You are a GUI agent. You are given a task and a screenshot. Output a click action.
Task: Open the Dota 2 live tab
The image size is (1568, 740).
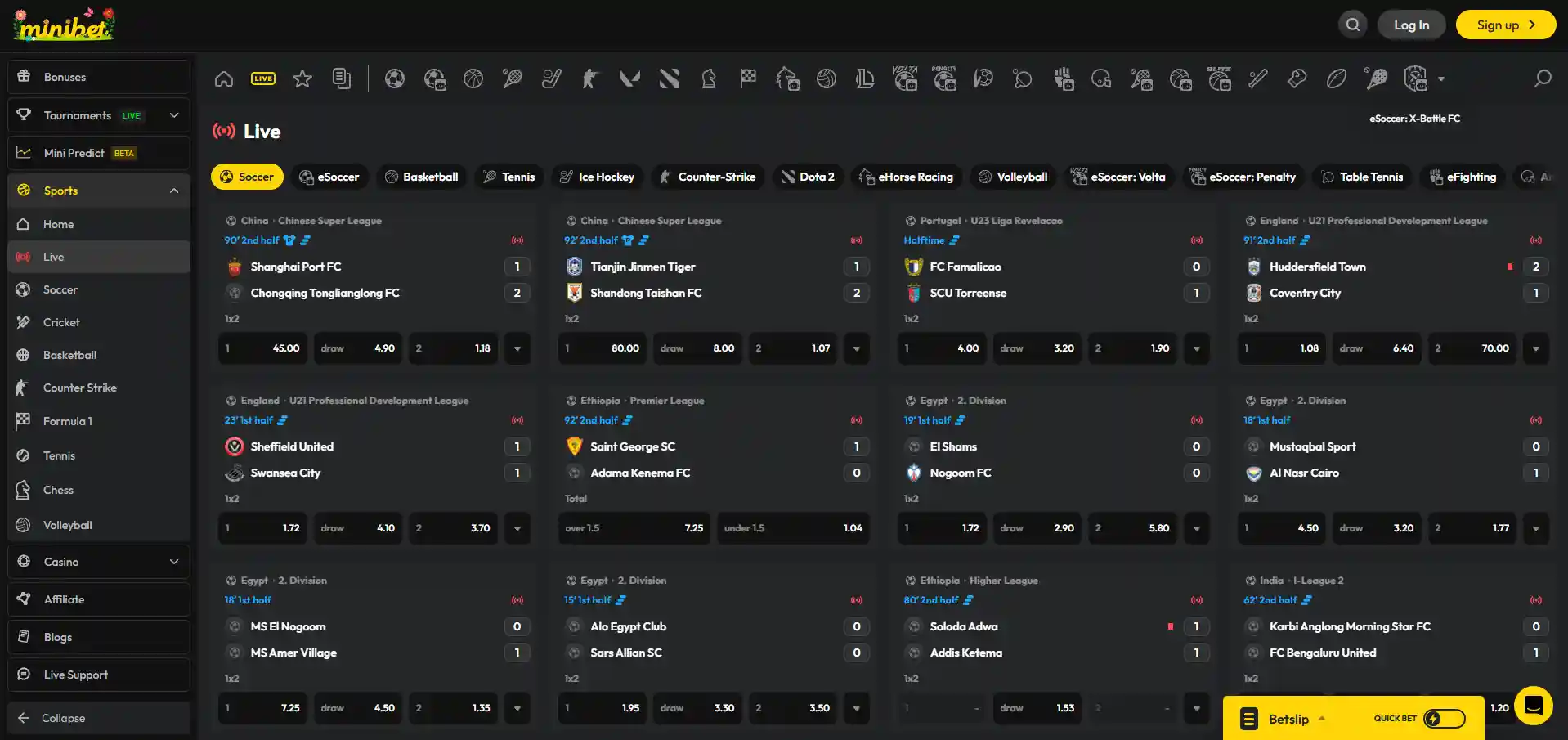[x=809, y=177]
